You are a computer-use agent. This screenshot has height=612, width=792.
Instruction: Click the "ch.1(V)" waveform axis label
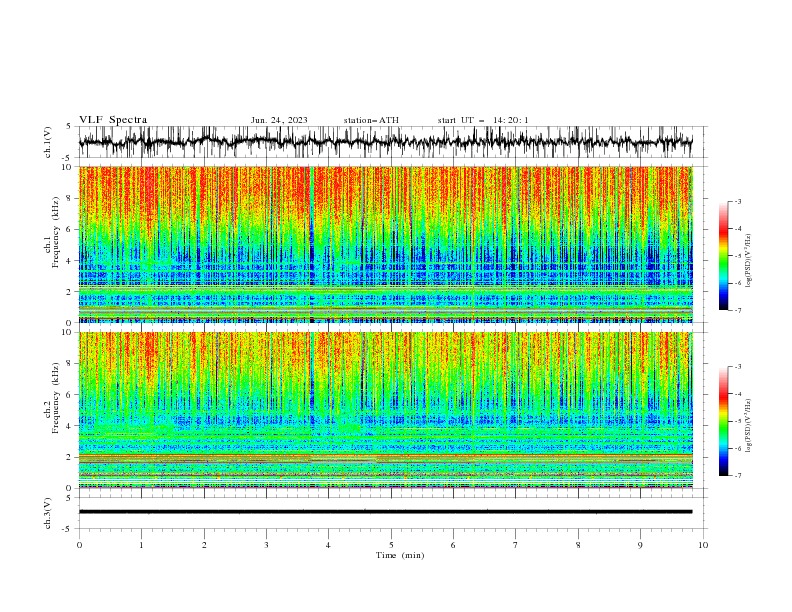[48, 142]
